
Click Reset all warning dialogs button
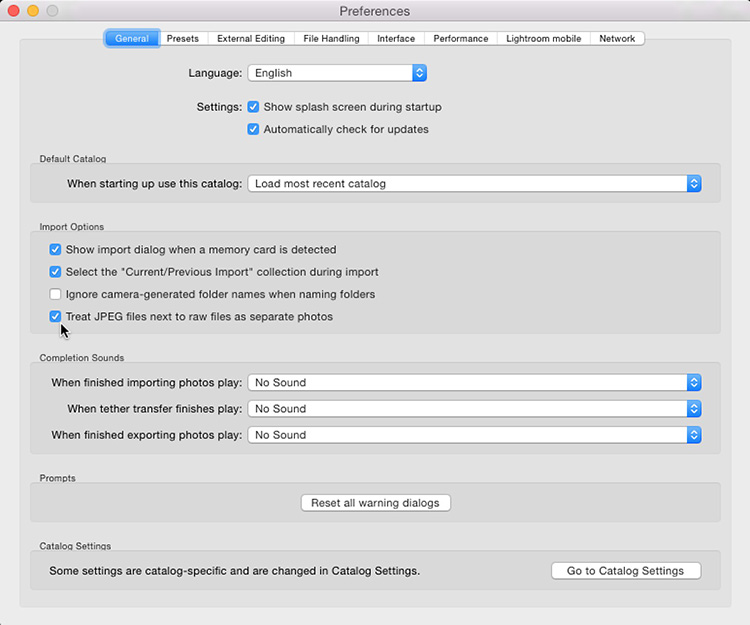[x=375, y=503]
